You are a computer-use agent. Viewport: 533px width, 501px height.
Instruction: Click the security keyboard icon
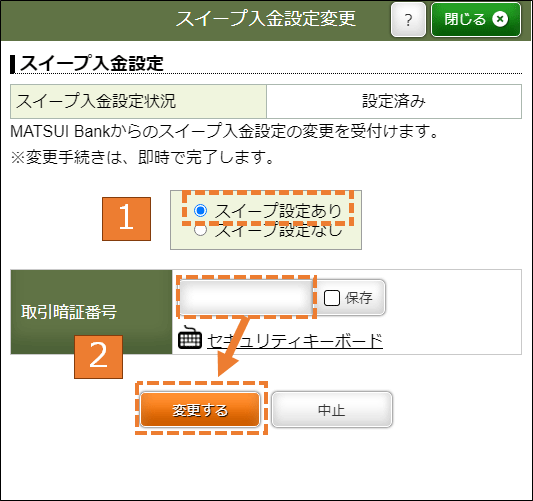pos(190,337)
